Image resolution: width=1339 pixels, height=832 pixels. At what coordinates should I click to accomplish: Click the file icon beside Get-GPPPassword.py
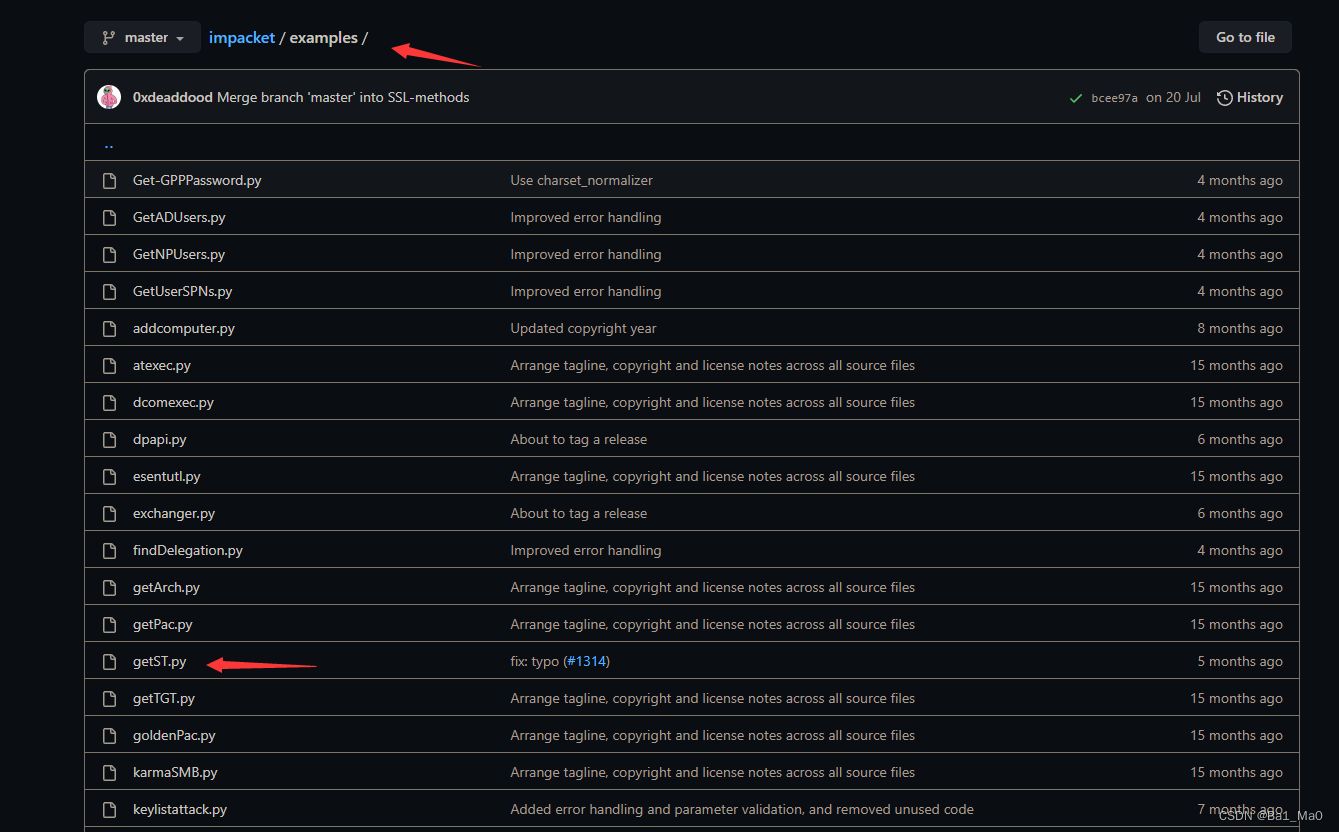110,180
